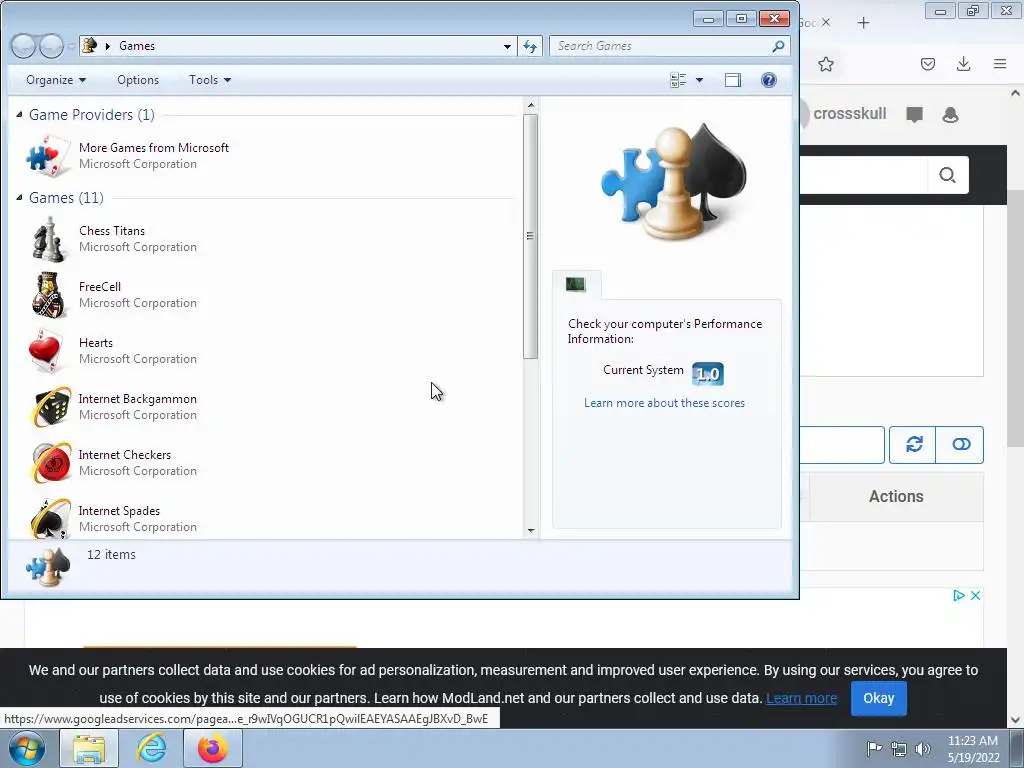Go back in Games explorer
1024x768 pixels.
[23, 46]
